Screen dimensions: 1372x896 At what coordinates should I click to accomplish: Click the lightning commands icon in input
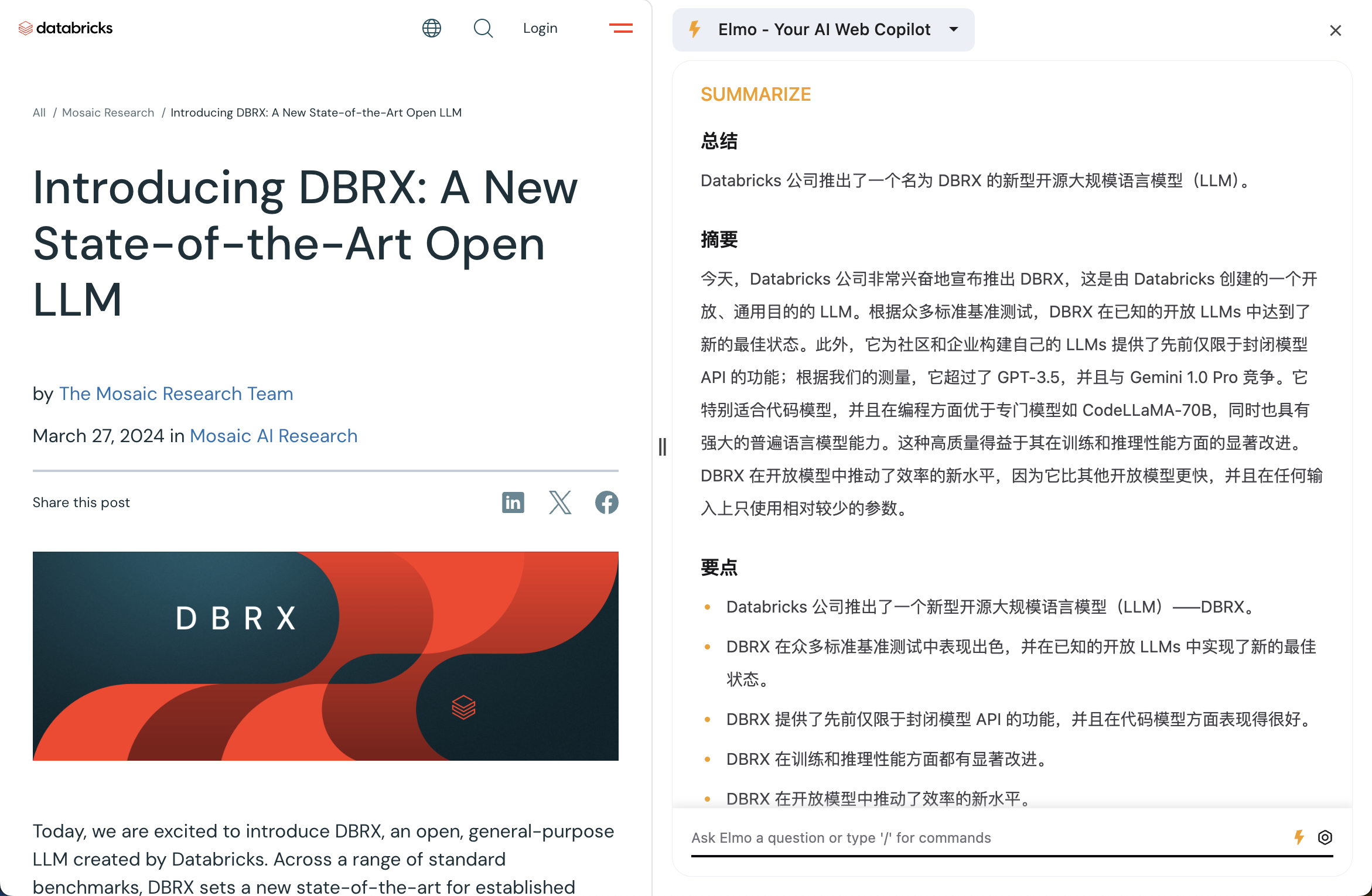tap(1299, 837)
